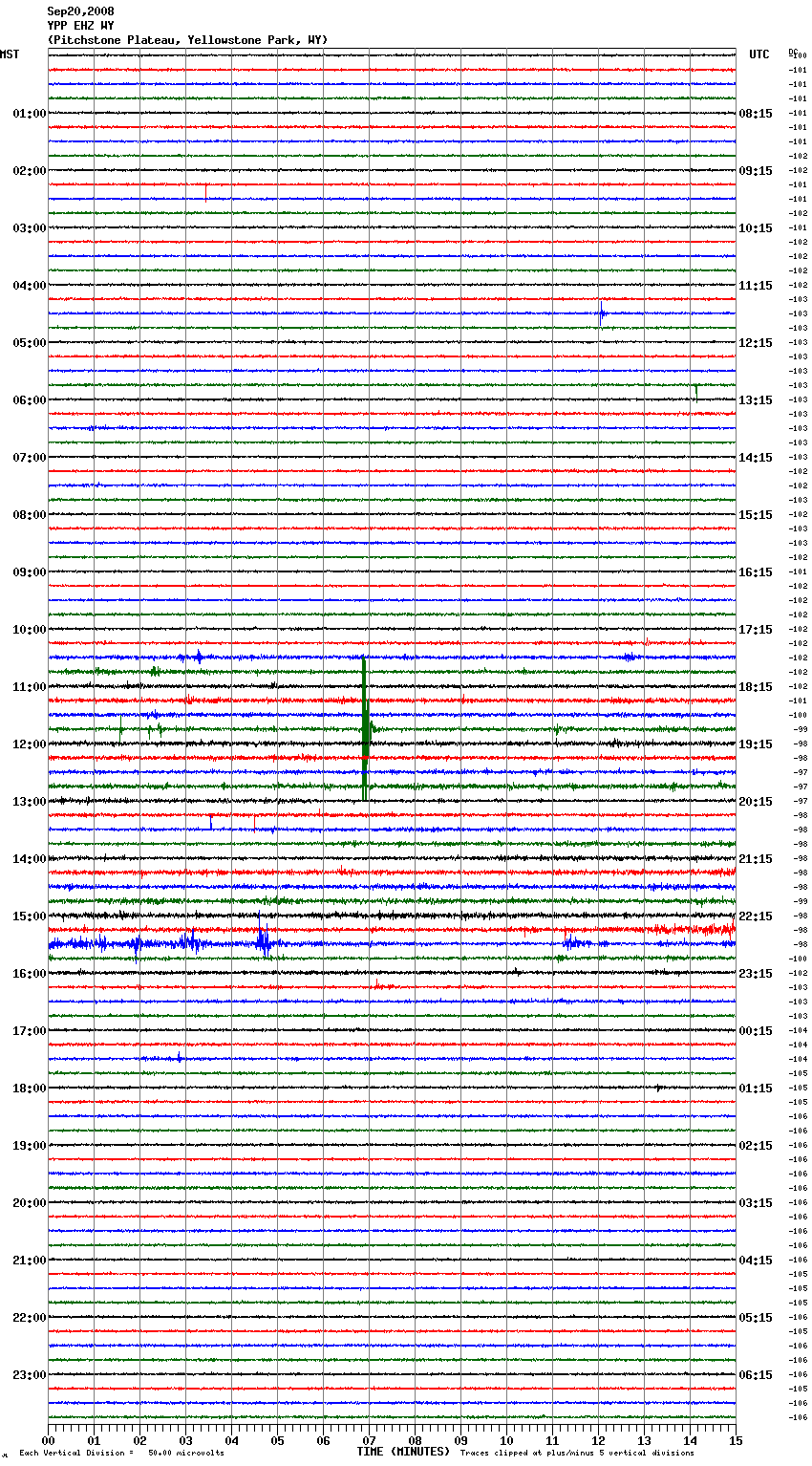The image size is (812, 1466).
Task: Click the 06:15 UTC time label
Action: point(756,1375)
